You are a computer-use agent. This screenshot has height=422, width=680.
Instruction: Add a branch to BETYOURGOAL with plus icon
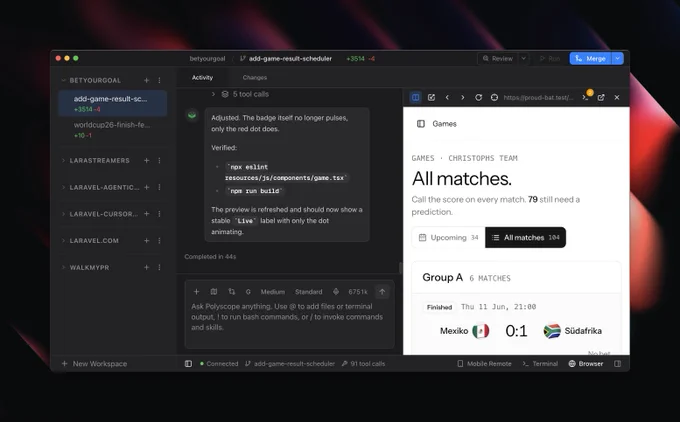click(147, 80)
